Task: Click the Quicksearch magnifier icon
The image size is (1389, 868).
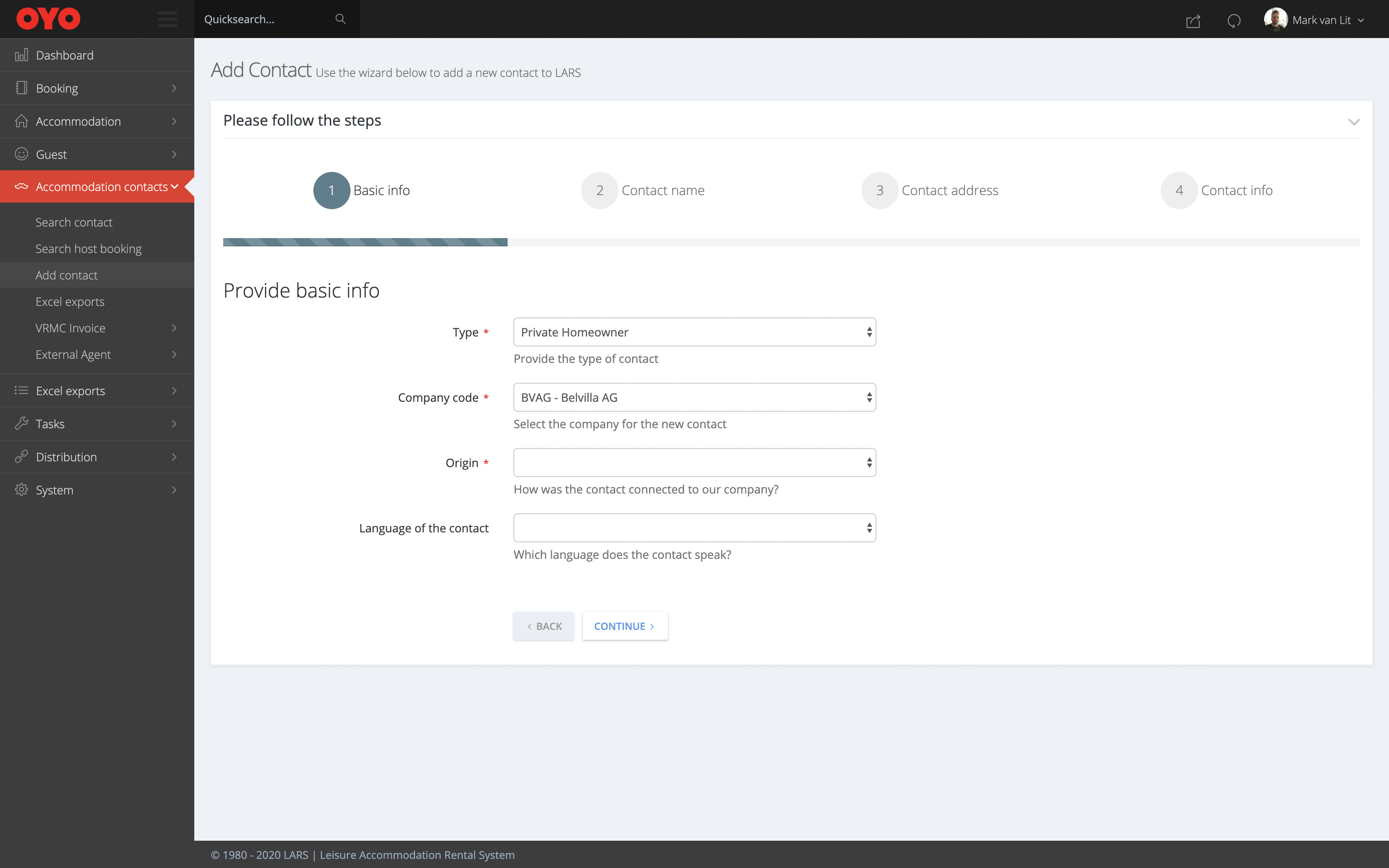Action: (340, 19)
